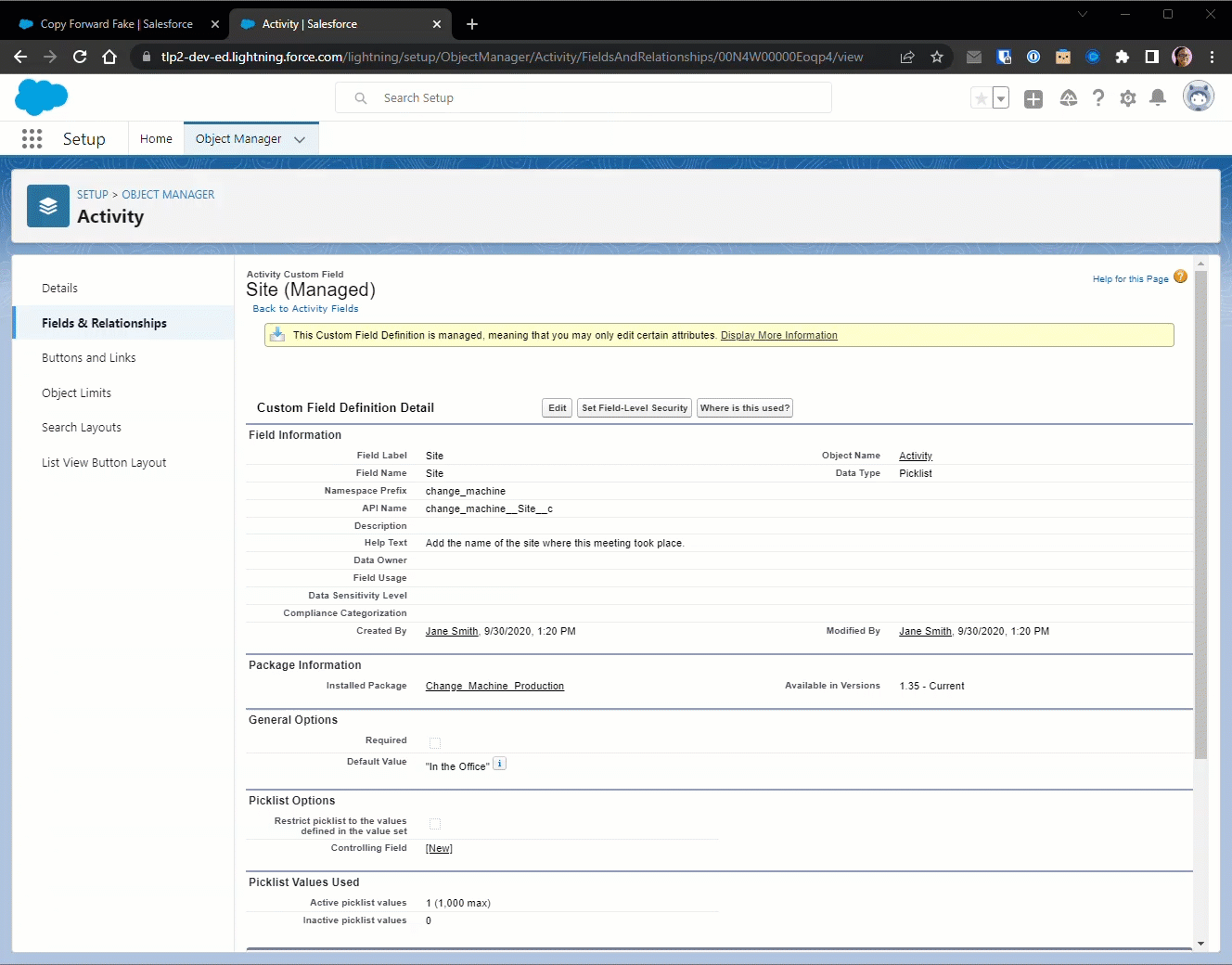Open the Setup gear menu
The image size is (1232, 965).
tap(1128, 98)
